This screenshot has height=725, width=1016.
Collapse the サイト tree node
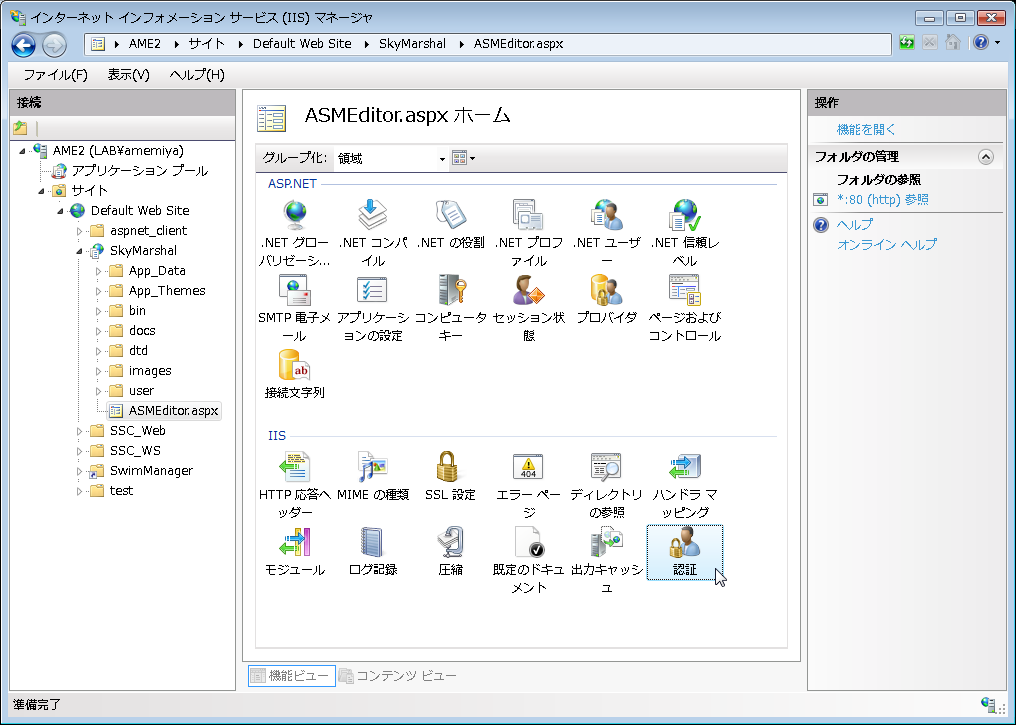41,191
